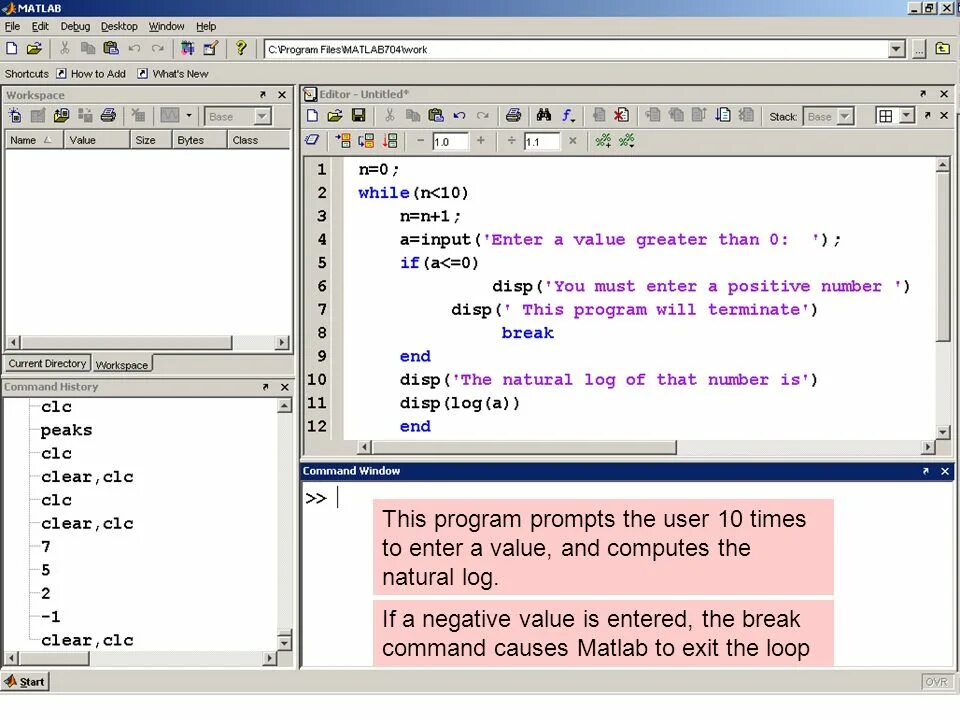Click the multiply button after 1.1 field
This screenshot has width=960, height=720.
point(572,141)
